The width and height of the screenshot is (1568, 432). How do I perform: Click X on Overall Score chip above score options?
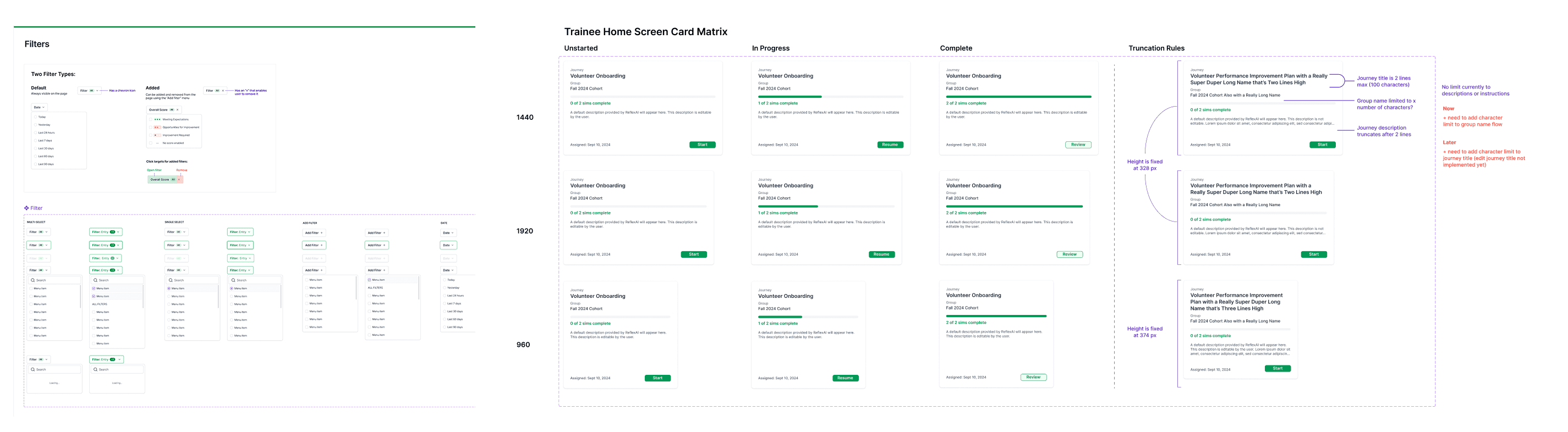[178, 109]
